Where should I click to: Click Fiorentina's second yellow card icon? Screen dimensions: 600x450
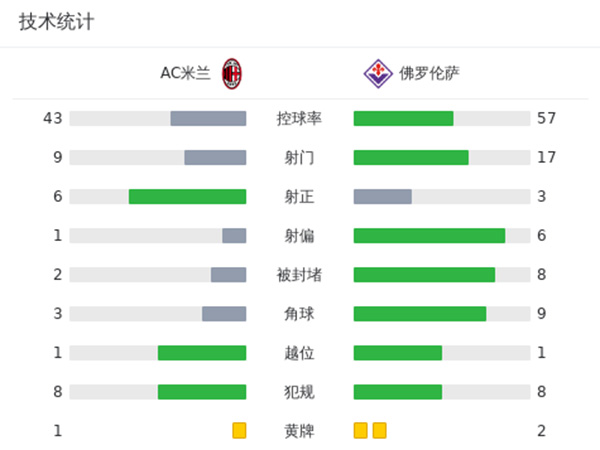click(x=379, y=431)
